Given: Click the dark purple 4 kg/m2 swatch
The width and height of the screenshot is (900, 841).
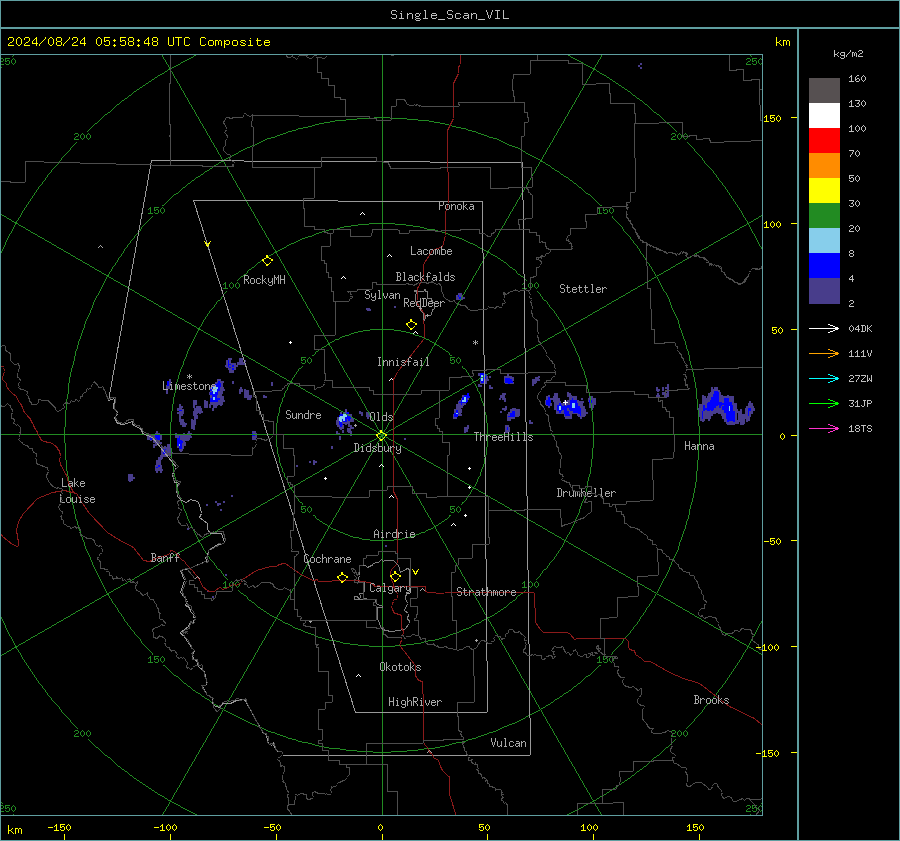Looking at the screenshot, I should [824, 290].
